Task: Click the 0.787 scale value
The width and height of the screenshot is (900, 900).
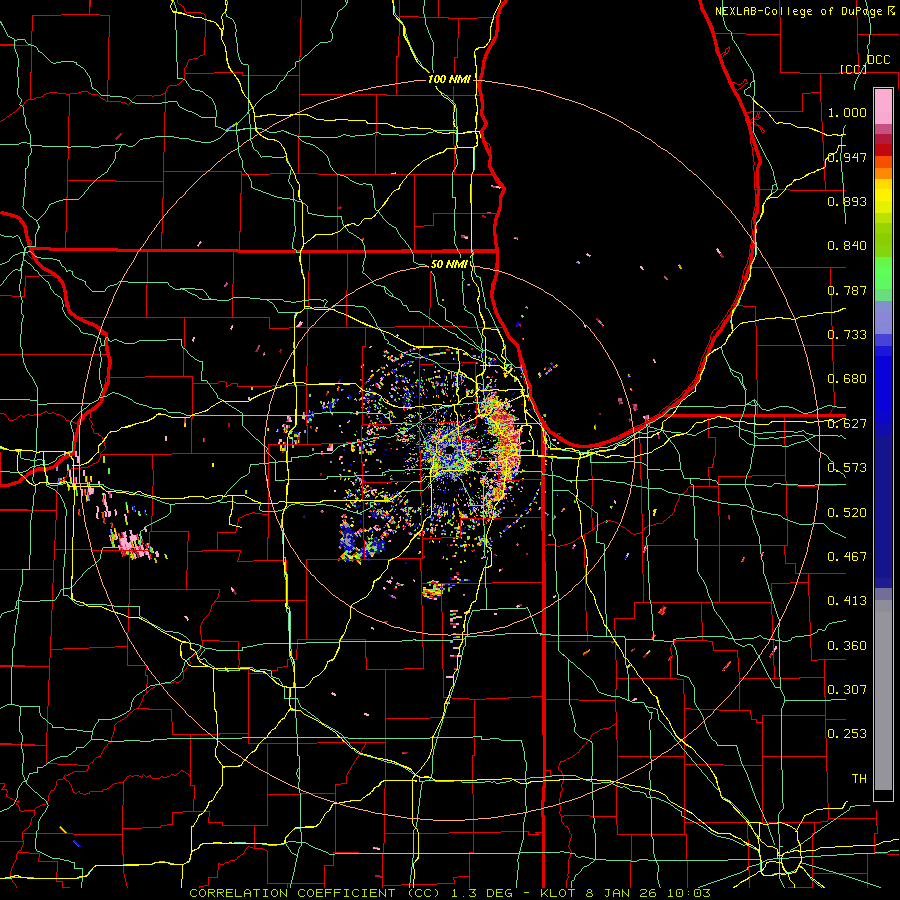Action: 847,290
